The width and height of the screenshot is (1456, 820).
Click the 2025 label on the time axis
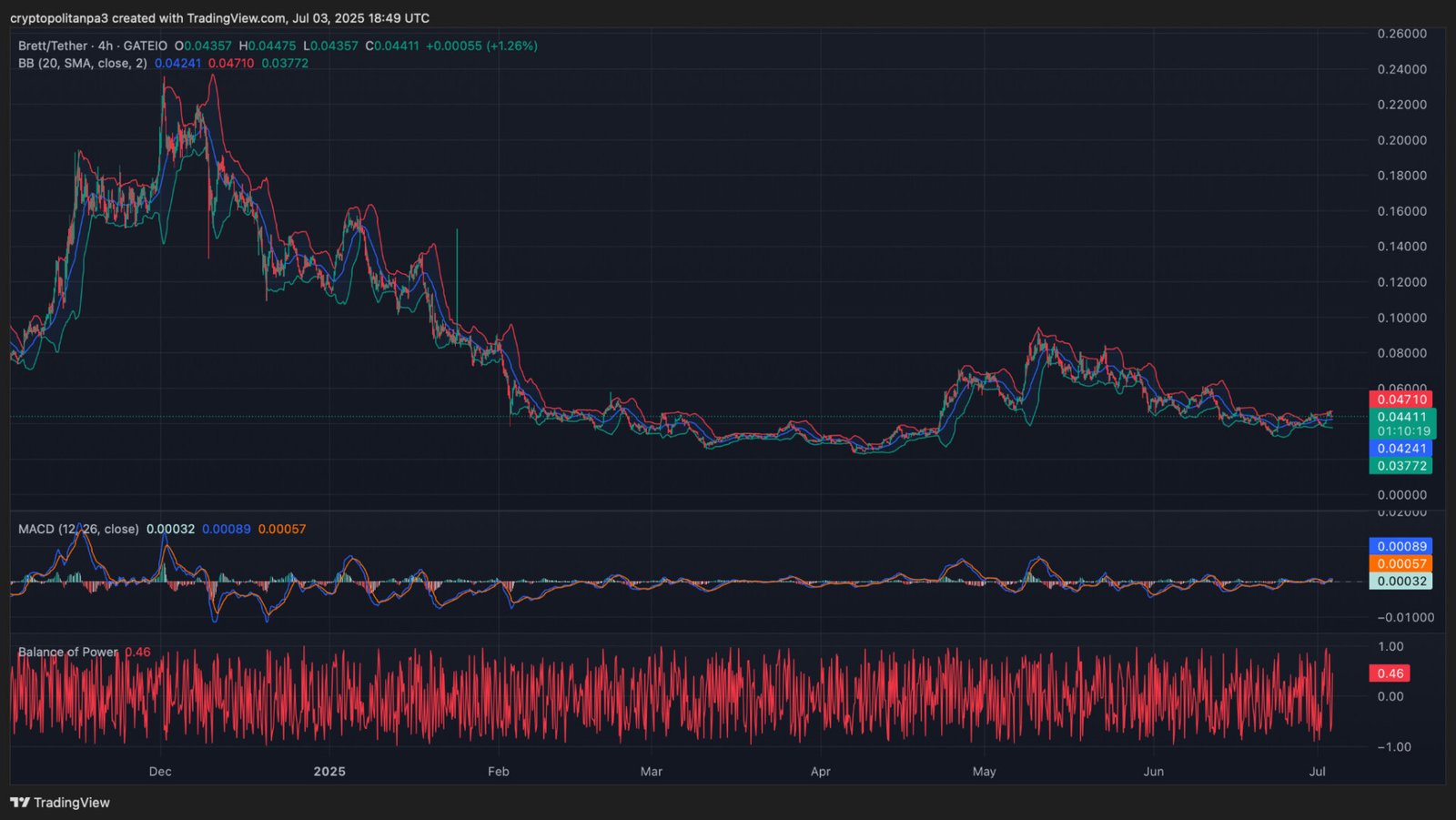329,772
